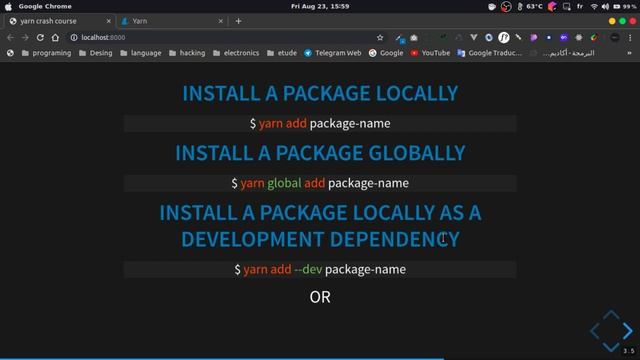Open a new browser tab
This screenshot has height=360, width=640.
tap(238, 21)
